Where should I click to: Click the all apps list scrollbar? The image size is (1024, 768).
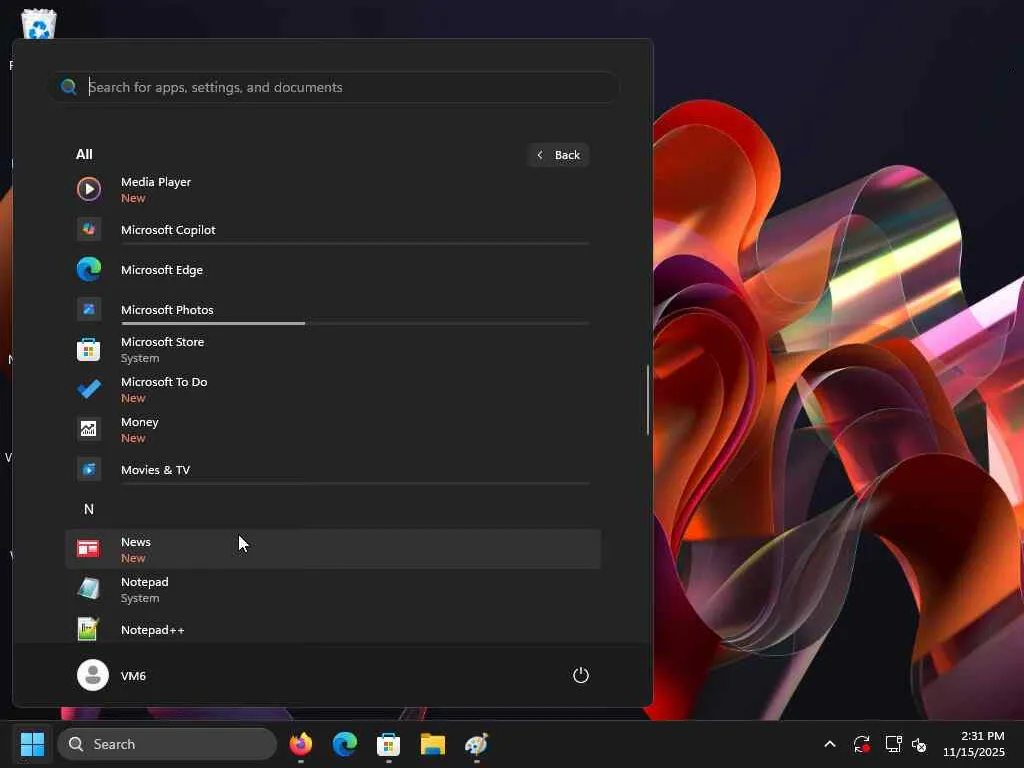tap(648, 400)
